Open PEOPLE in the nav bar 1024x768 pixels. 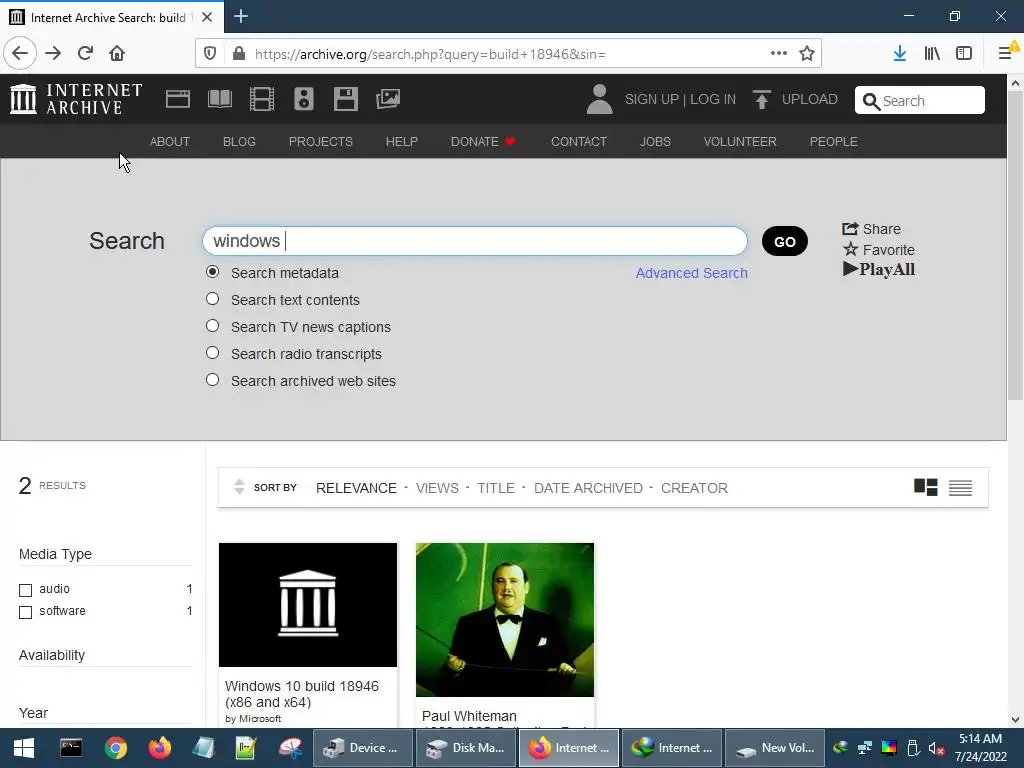[833, 142]
